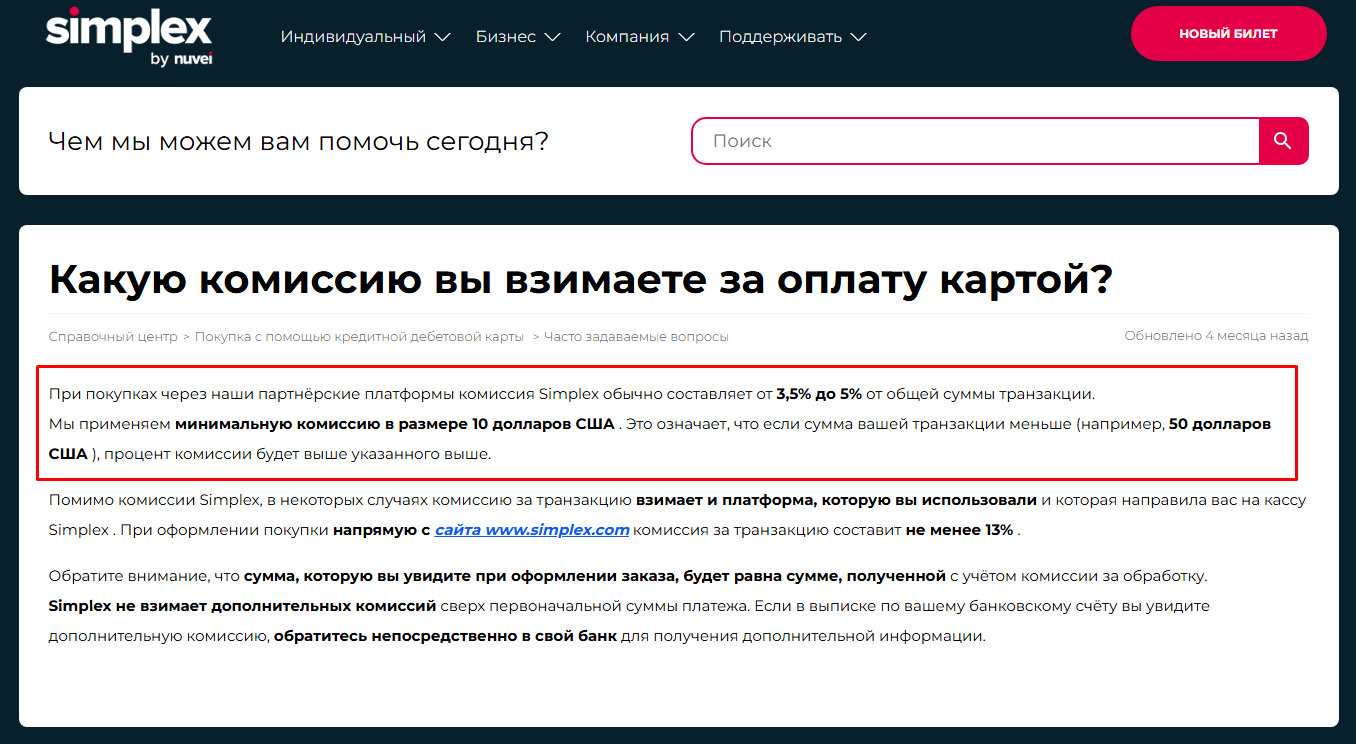Click Покупка с помощью кредитной дебетовой карты breadcrumb
The width and height of the screenshot is (1356, 744).
359,336
